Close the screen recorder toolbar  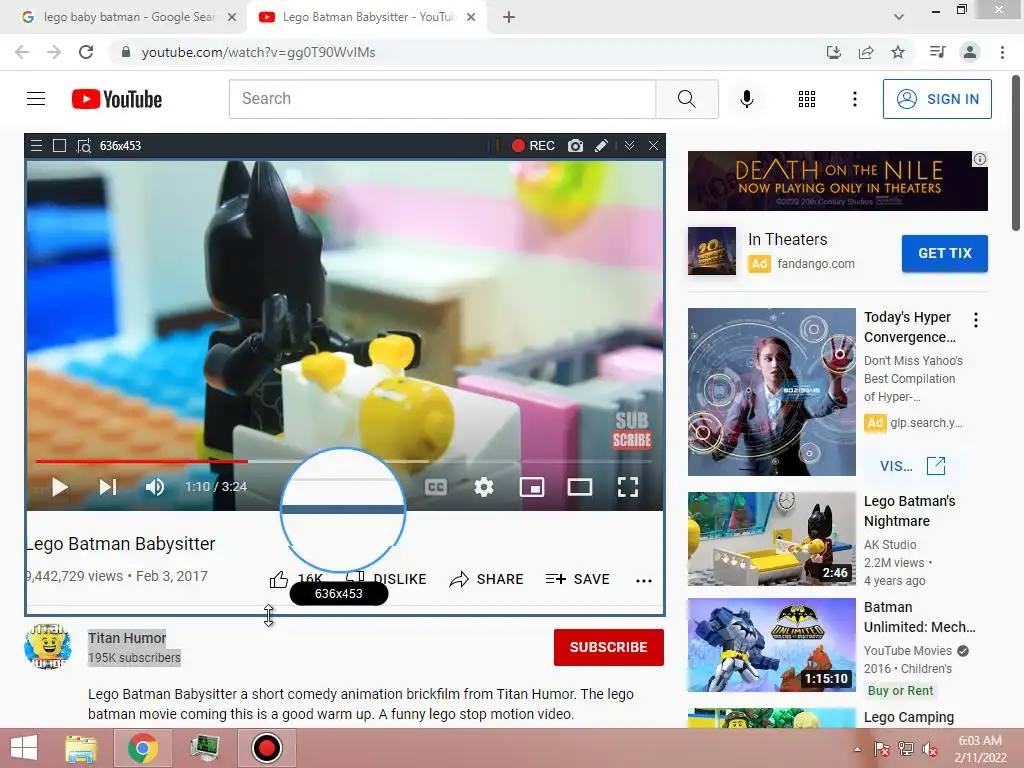(x=653, y=146)
